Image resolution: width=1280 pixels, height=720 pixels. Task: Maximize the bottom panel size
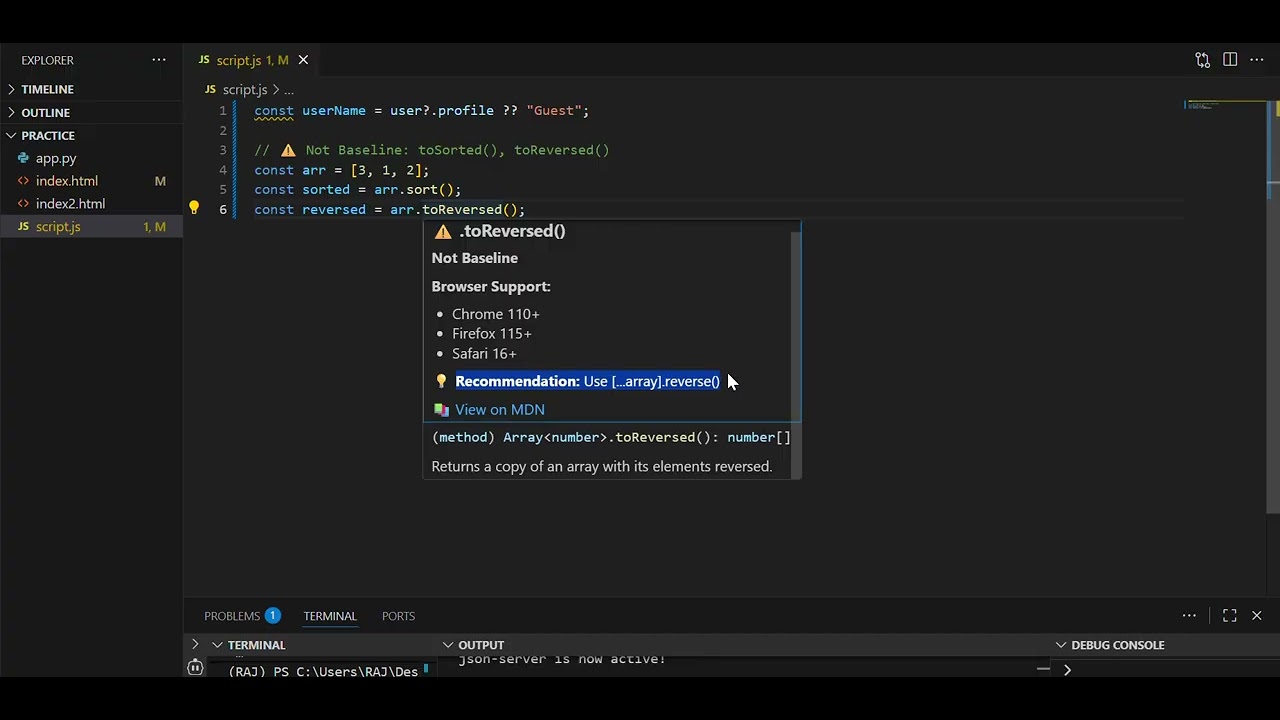coord(1230,616)
